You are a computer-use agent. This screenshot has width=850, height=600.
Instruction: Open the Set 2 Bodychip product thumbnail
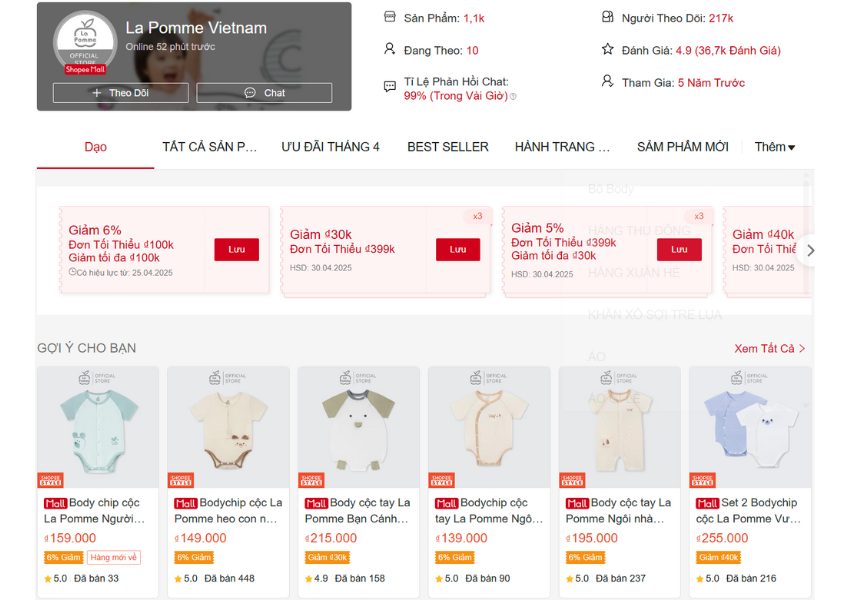coord(750,427)
